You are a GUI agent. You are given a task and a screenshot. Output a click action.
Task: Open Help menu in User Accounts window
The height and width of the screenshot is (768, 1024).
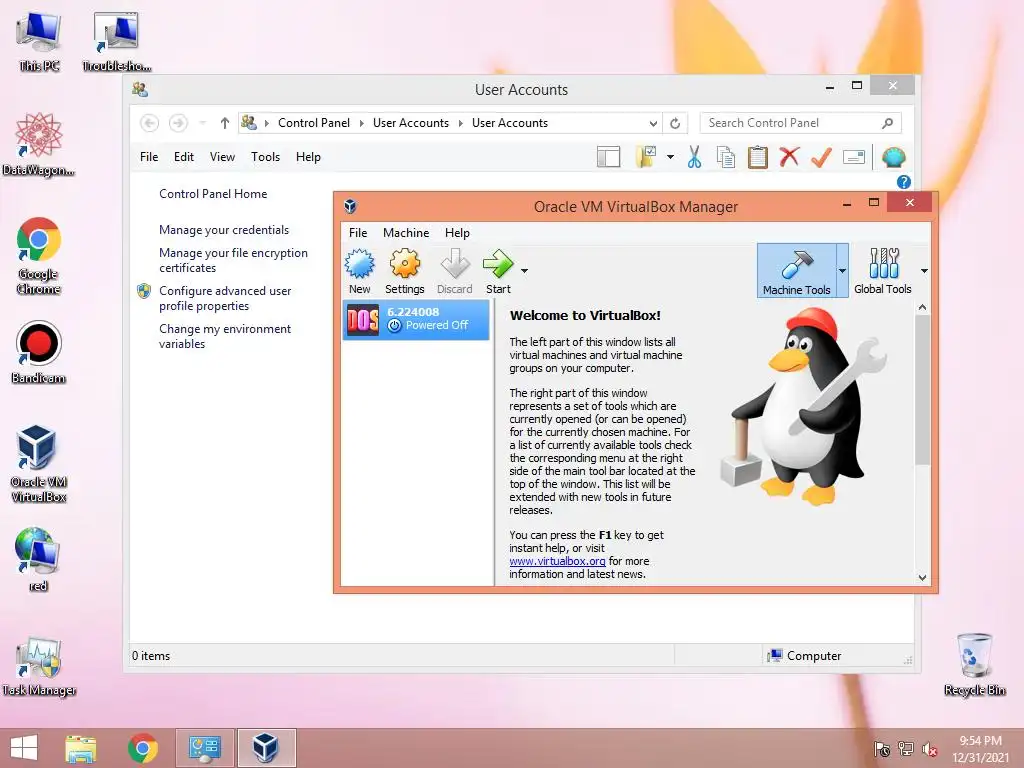pyautogui.click(x=308, y=157)
